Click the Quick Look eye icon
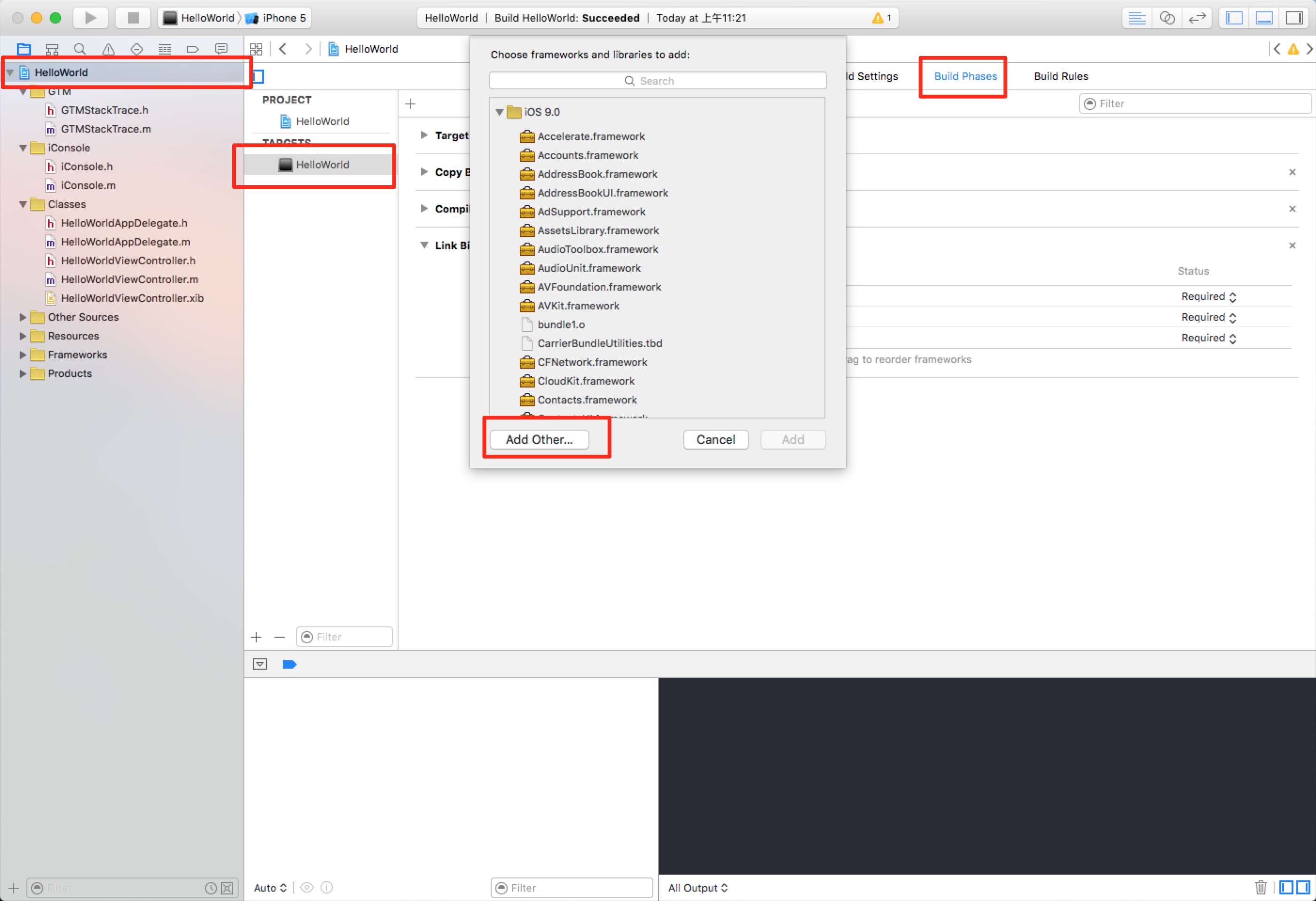 (307, 887)
